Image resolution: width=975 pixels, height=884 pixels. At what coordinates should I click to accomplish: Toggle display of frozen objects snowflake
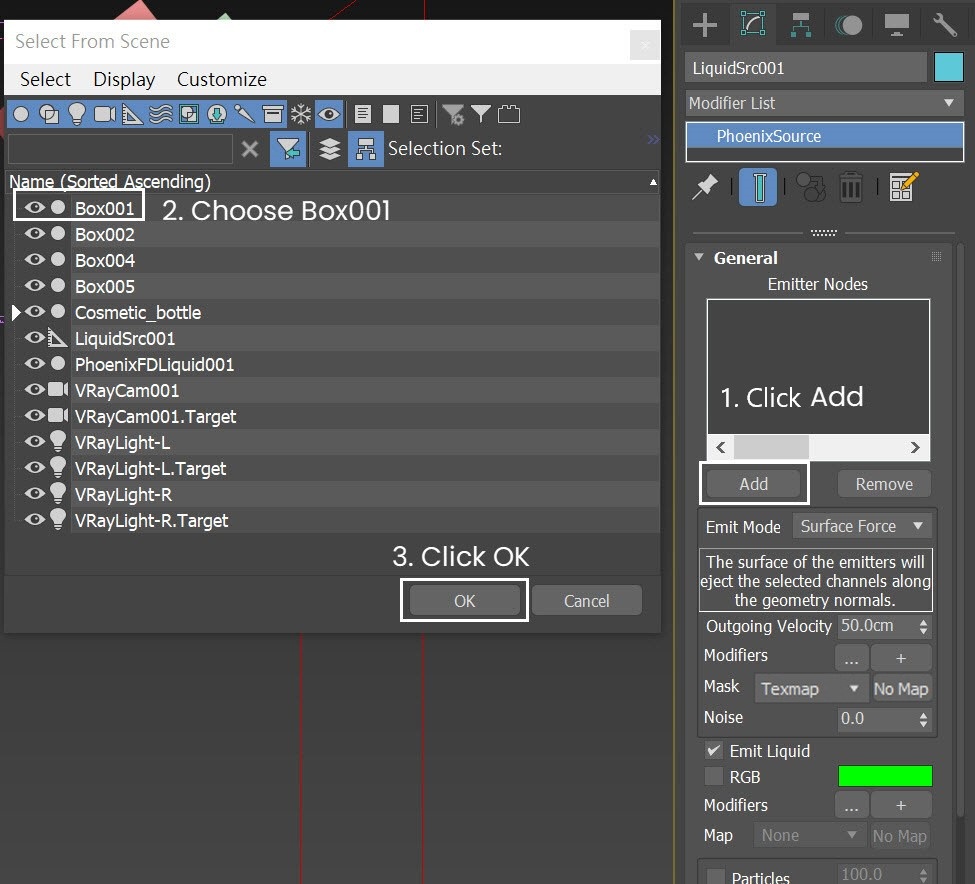coord(301,114)
